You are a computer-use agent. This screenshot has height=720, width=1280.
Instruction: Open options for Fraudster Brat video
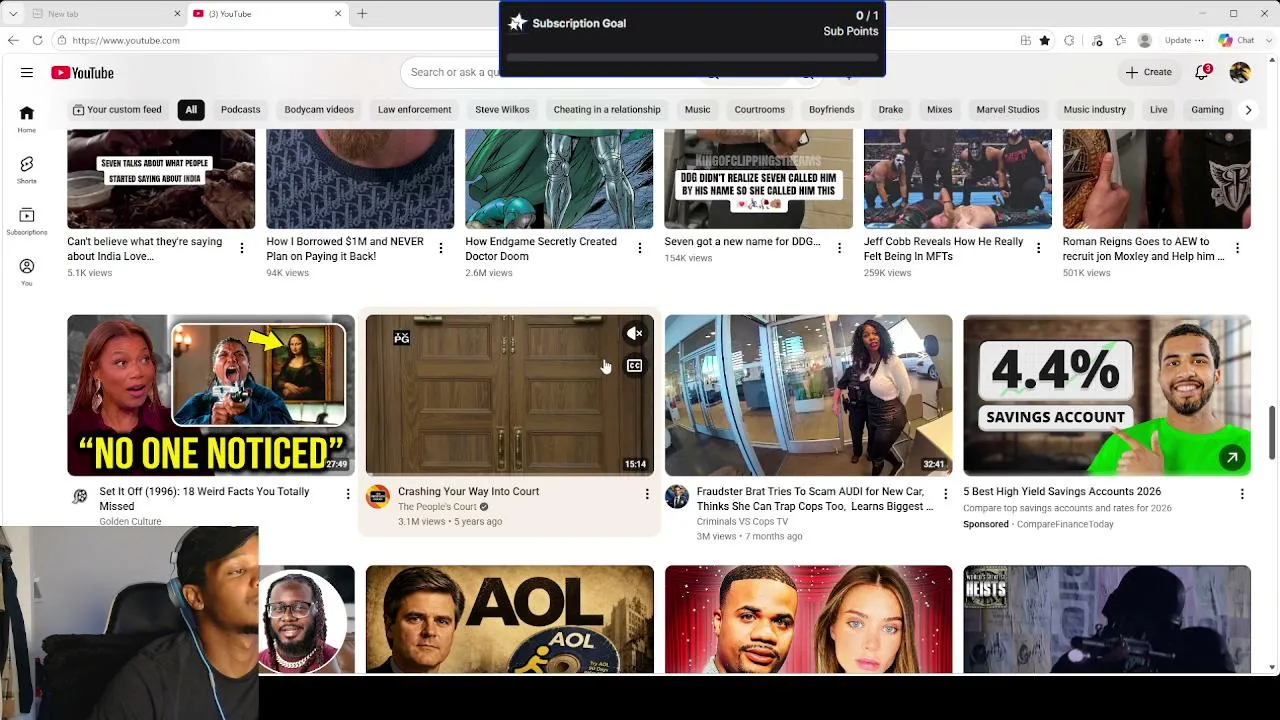click(x=945, y=494)
